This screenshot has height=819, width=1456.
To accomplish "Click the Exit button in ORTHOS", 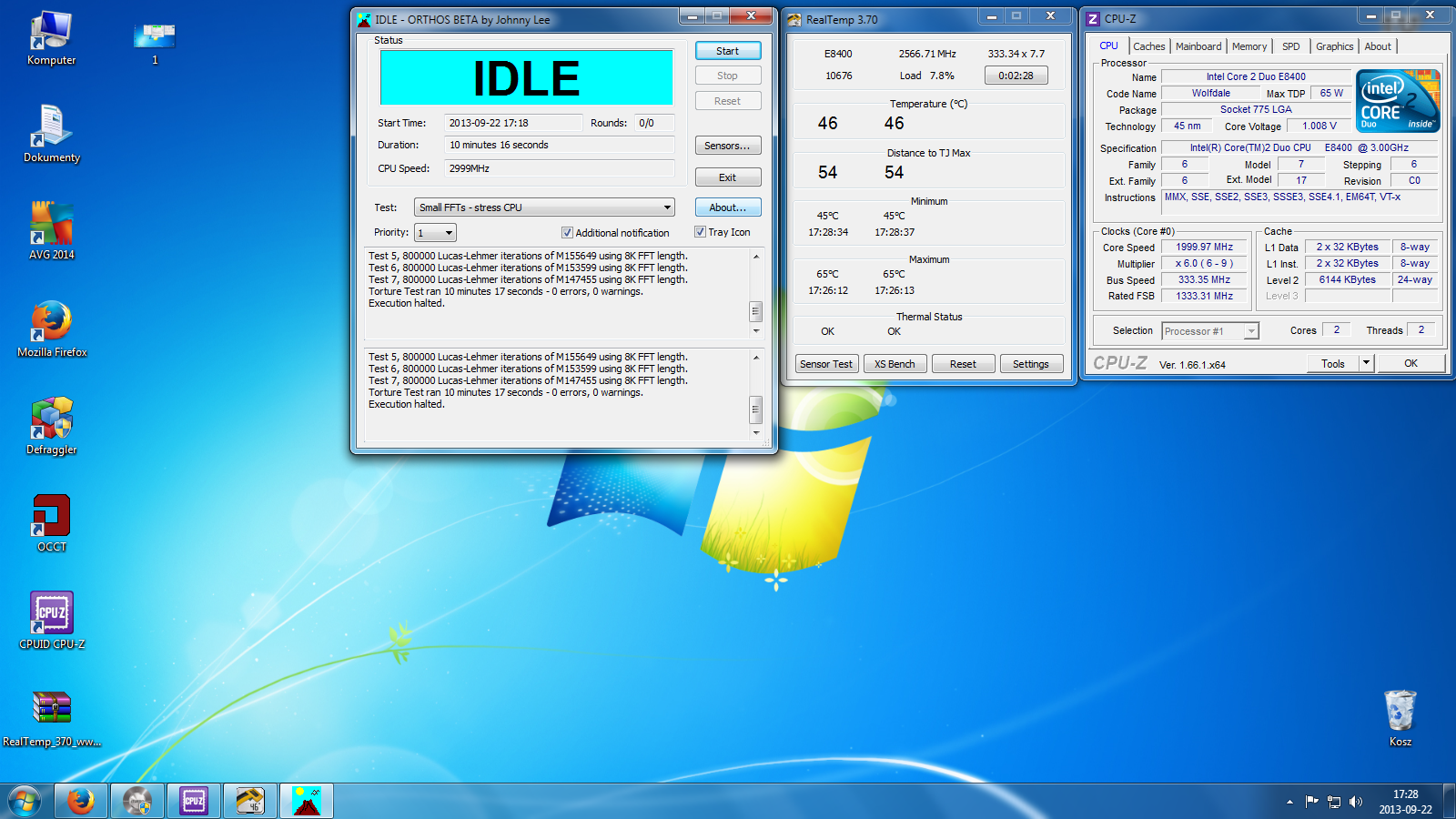I will 728,177.
